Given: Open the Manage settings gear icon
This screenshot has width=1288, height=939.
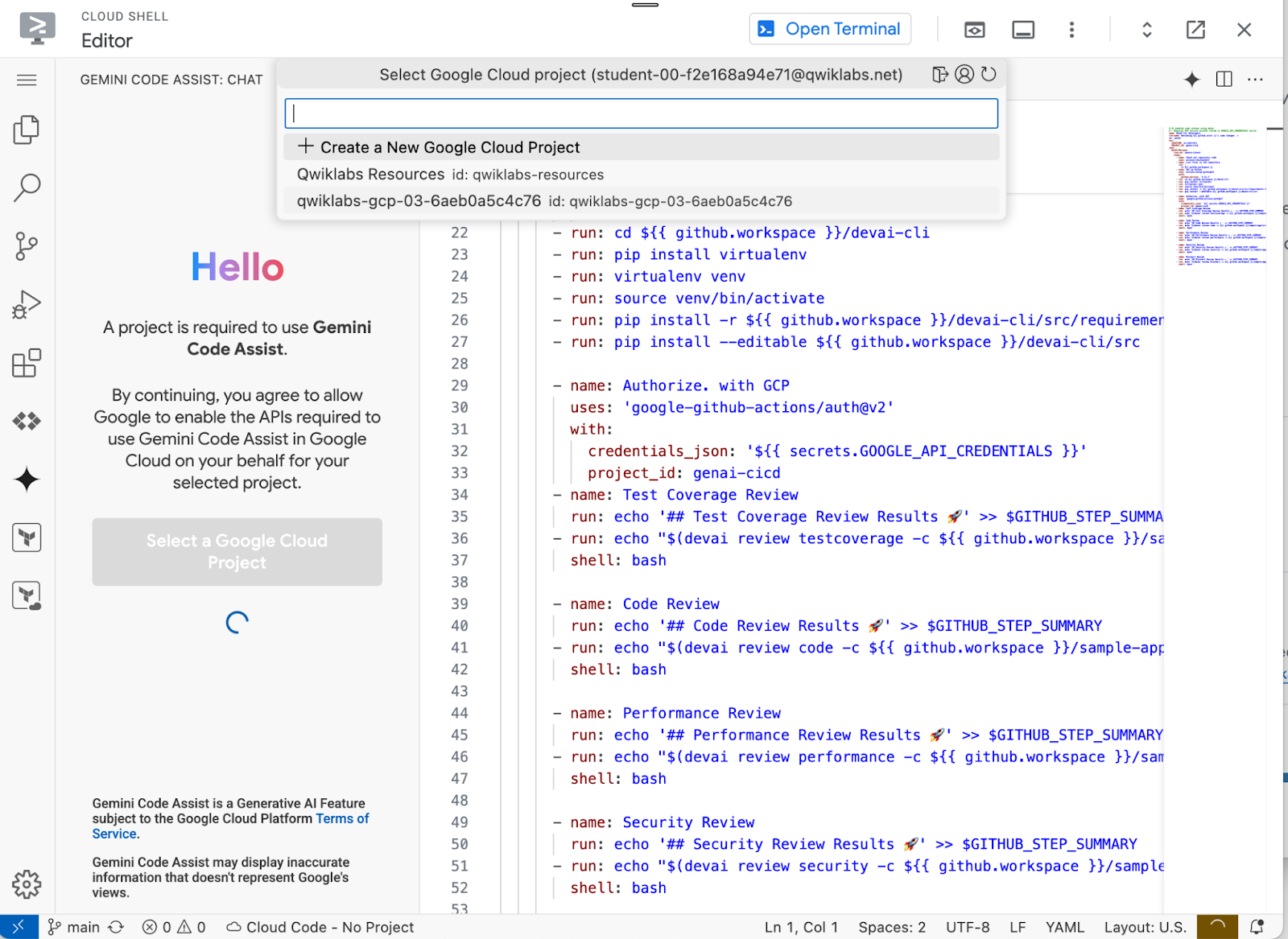Looking at the screenshot, I should tap(27, 883).
